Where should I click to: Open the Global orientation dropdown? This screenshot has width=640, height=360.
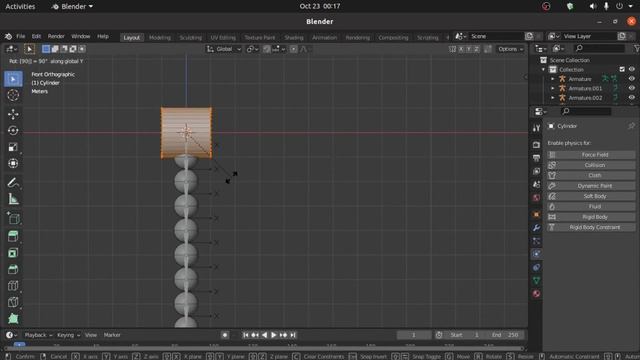[x=224, y=49]
